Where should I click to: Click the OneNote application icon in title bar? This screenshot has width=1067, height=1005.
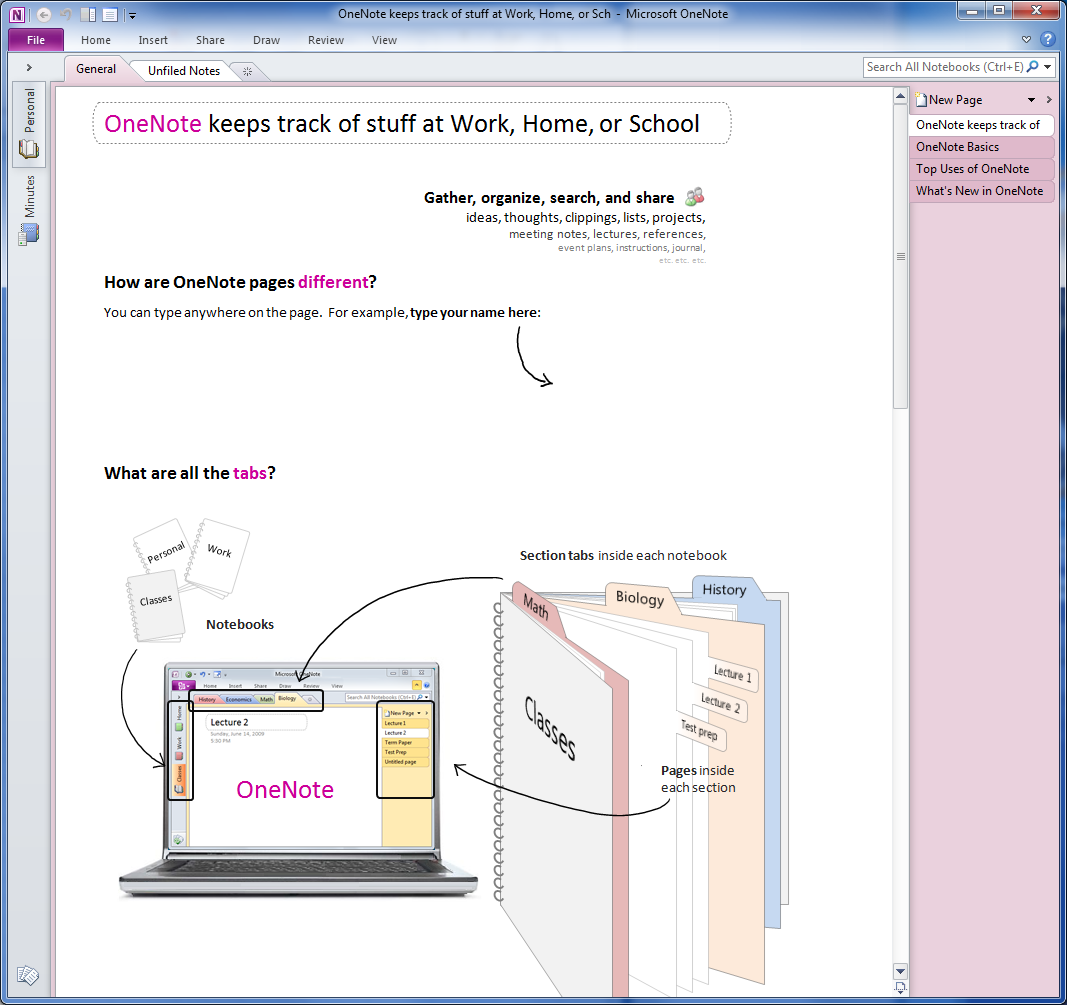[17, 14]
